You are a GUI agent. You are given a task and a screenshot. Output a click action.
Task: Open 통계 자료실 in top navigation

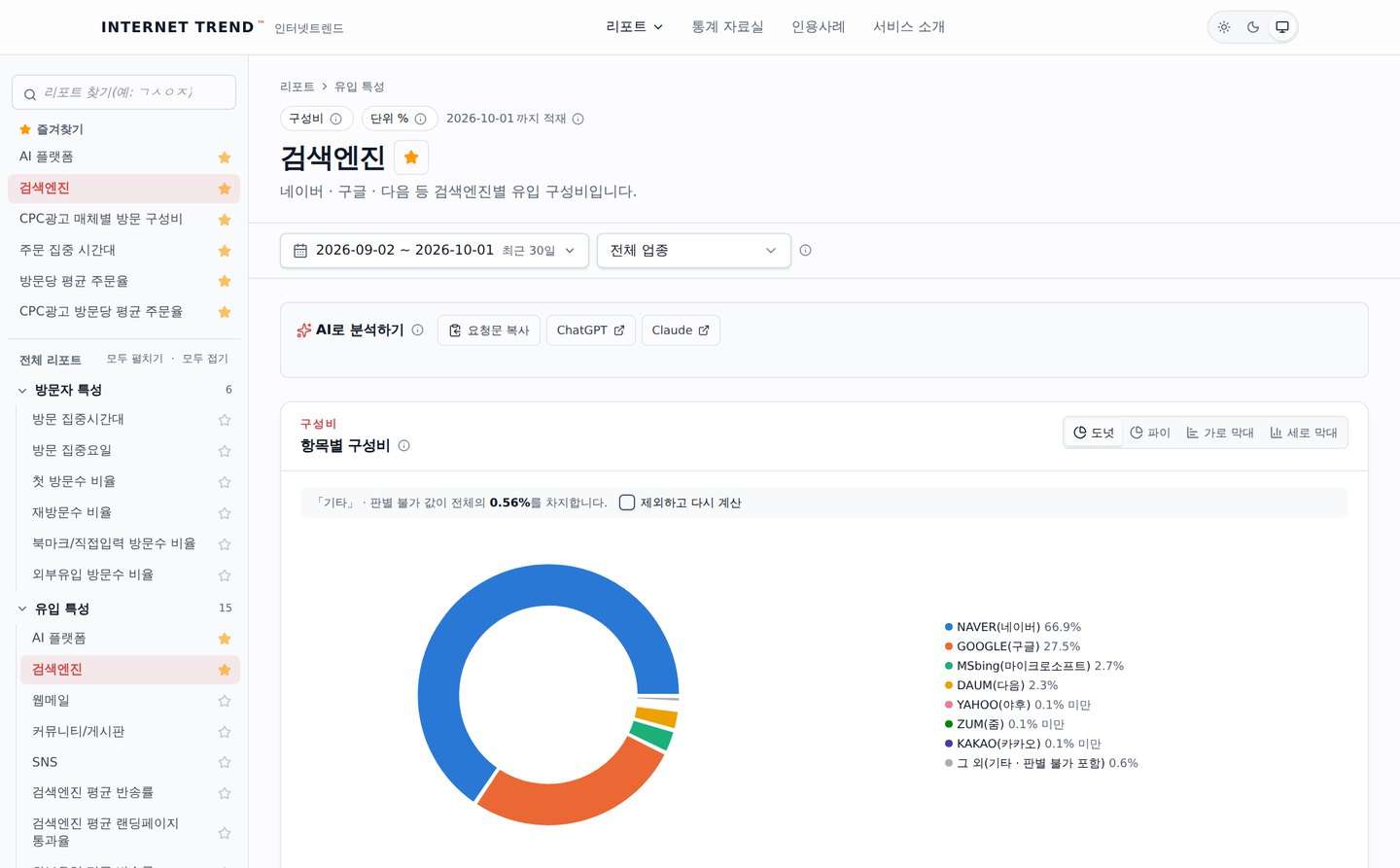tap(727, 27)
